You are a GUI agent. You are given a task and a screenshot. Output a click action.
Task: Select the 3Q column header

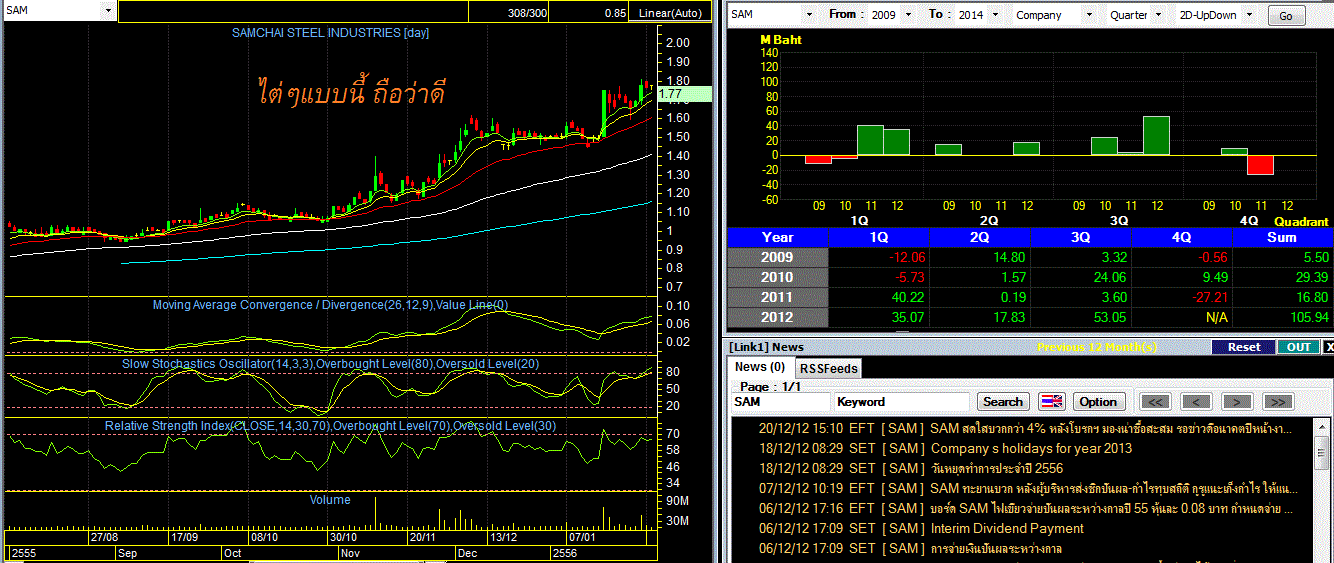[1081, 237]
